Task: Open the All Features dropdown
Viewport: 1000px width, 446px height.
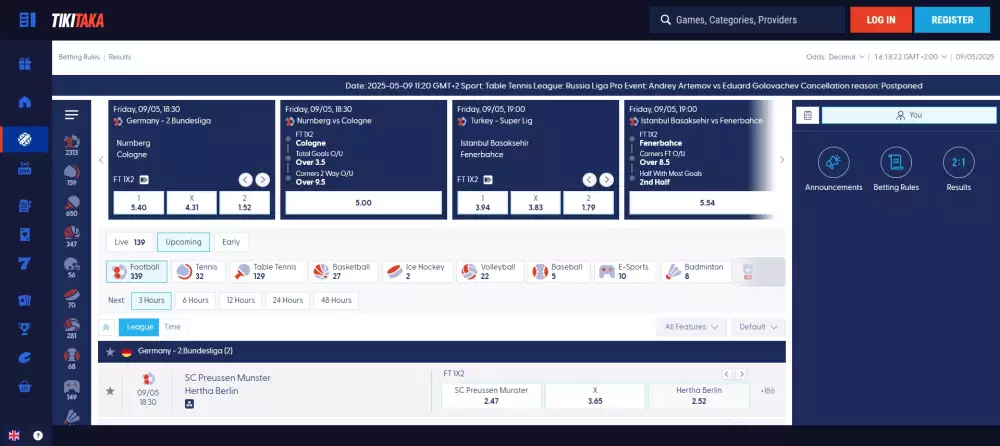Action: pos(691,327)
